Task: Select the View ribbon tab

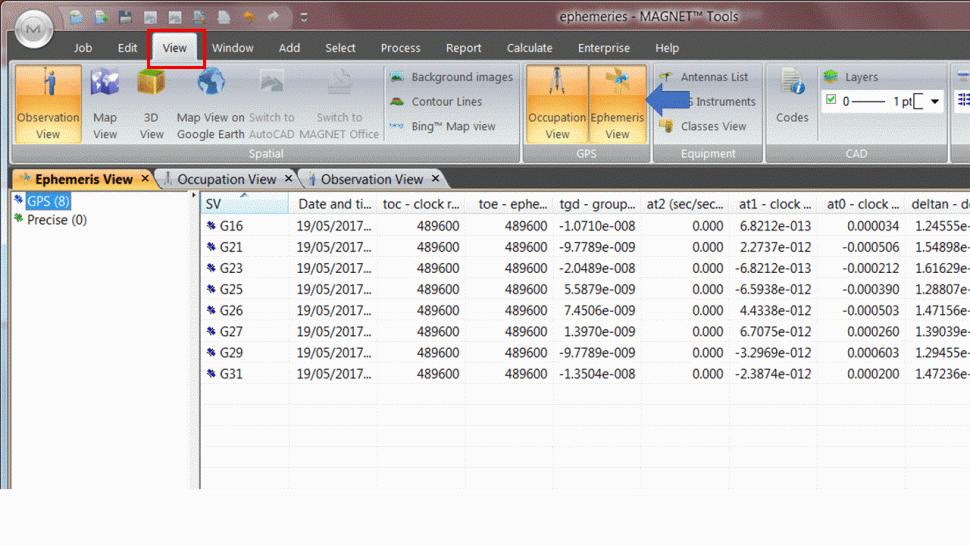Action: (174, 48)
